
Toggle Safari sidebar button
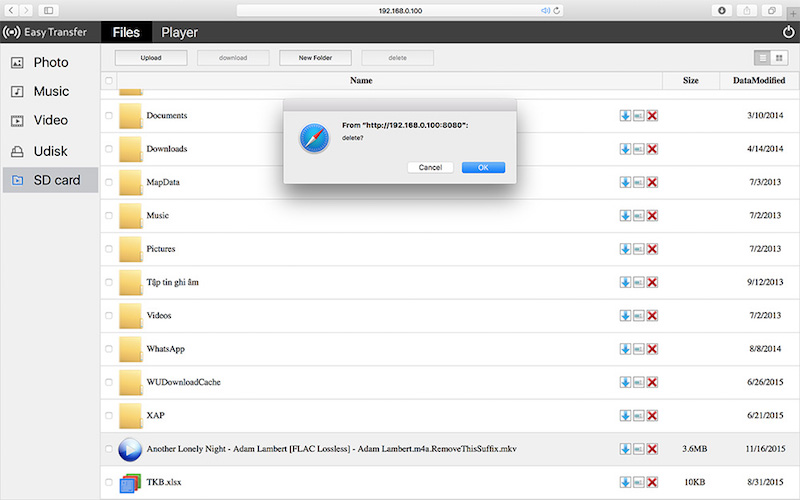coord(48,10)
